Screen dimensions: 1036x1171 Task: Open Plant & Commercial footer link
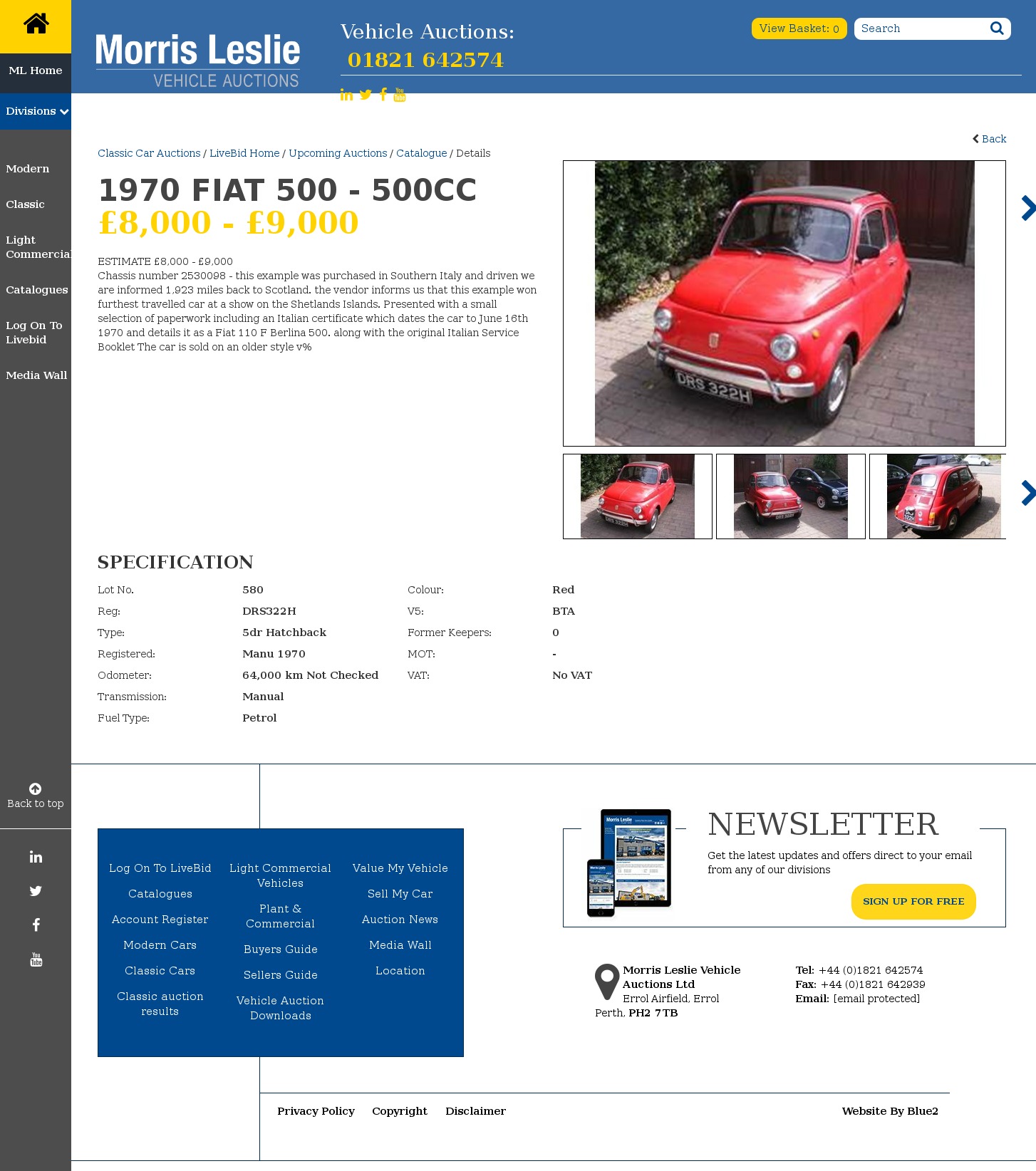281,916
